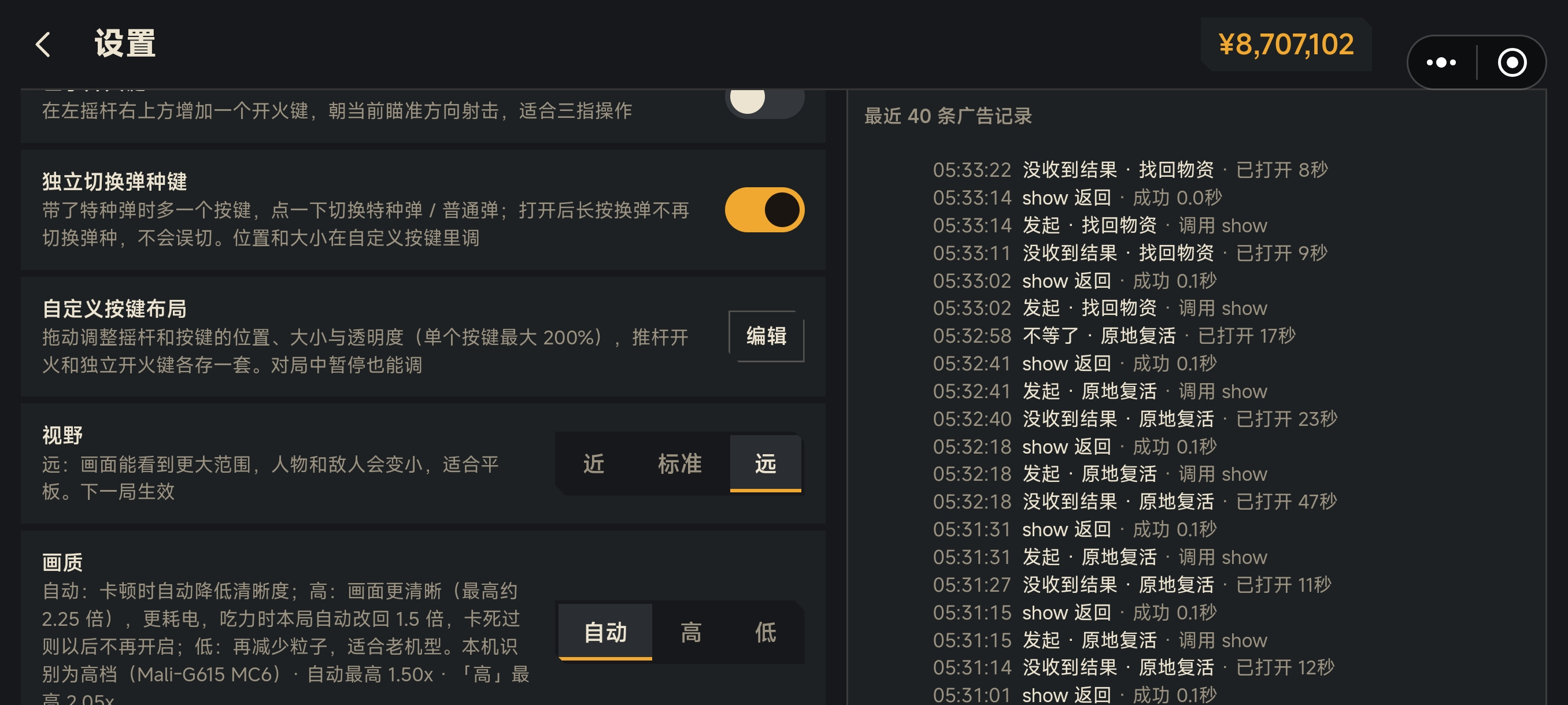This screenshot has height=705, width=1568.
Task: Select the 05:32:18 show 返回 entry
Action: click(1075, 447)
